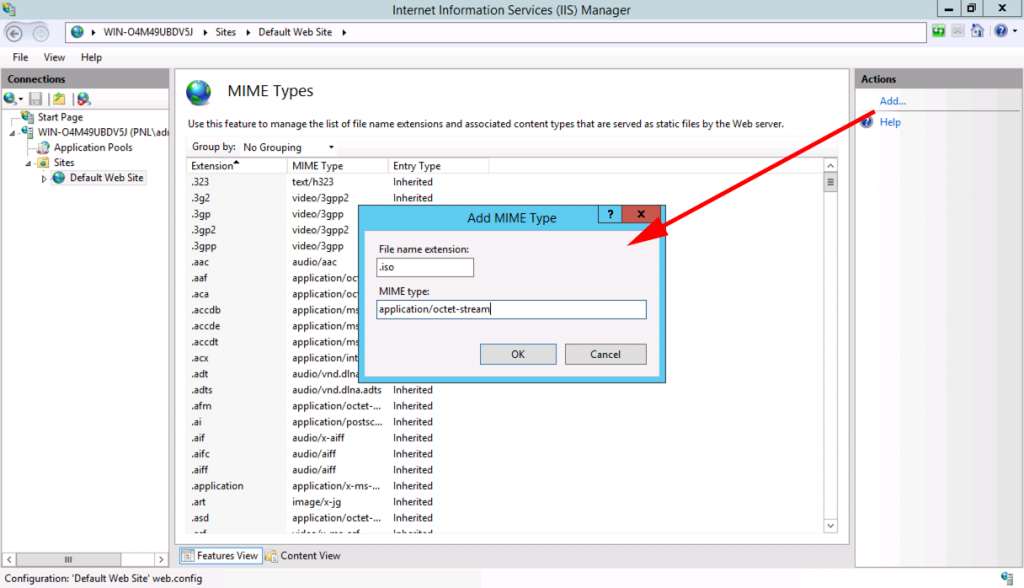Click the forward navigation arrow
Image resolution: width=1024 pixels, height=588 pixels.
[40, 32]
